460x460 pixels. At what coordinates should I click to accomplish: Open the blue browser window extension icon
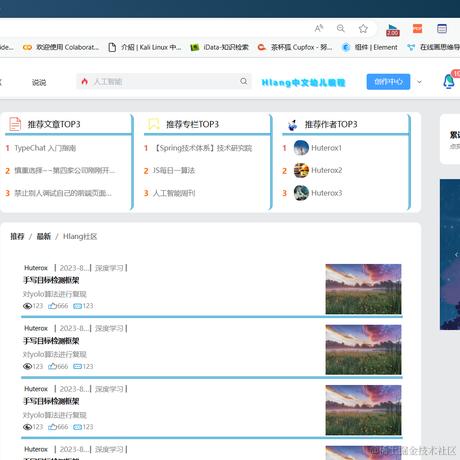point(442,29)
